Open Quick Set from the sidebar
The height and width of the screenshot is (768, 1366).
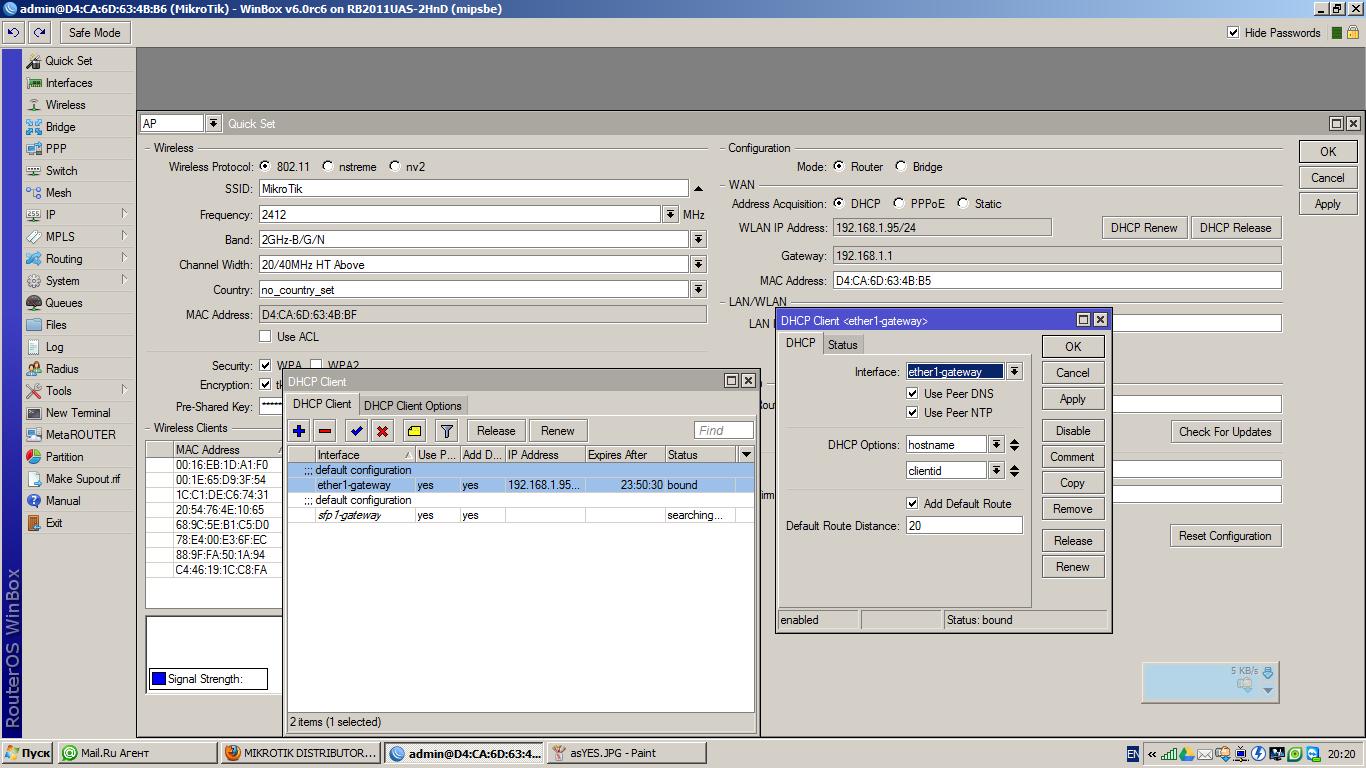(68, 61)
